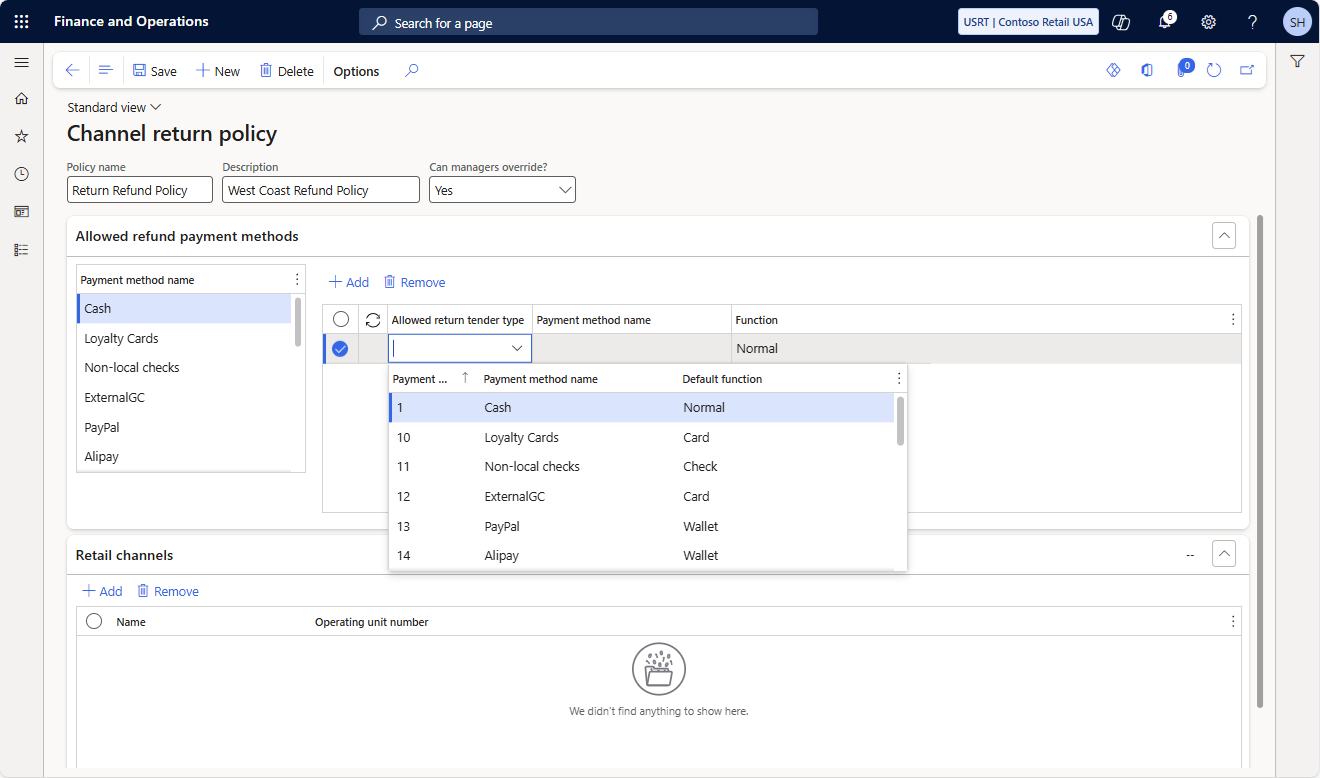Viewport: 1320px width, 778px height.
Task: Open the Copilot assistant icon
Action: pyautogui.click(x=1120, y=21)
